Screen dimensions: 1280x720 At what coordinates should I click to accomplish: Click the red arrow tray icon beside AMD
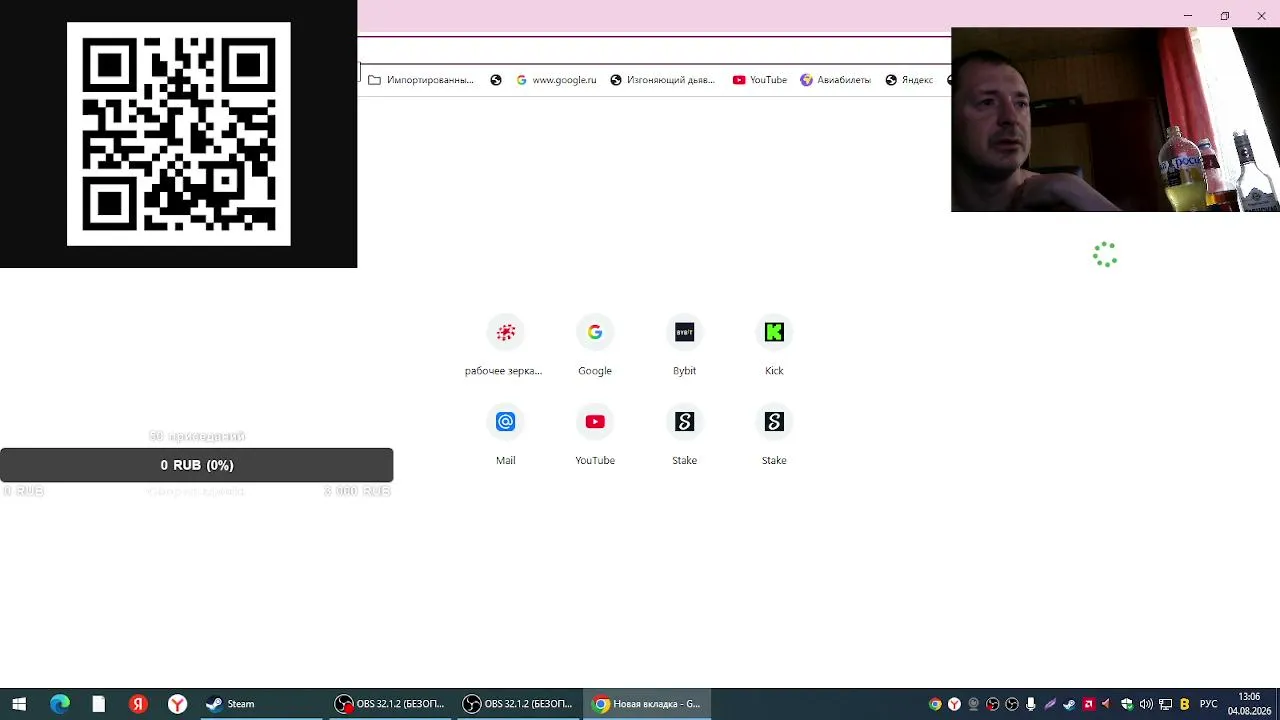[1106, 704]
